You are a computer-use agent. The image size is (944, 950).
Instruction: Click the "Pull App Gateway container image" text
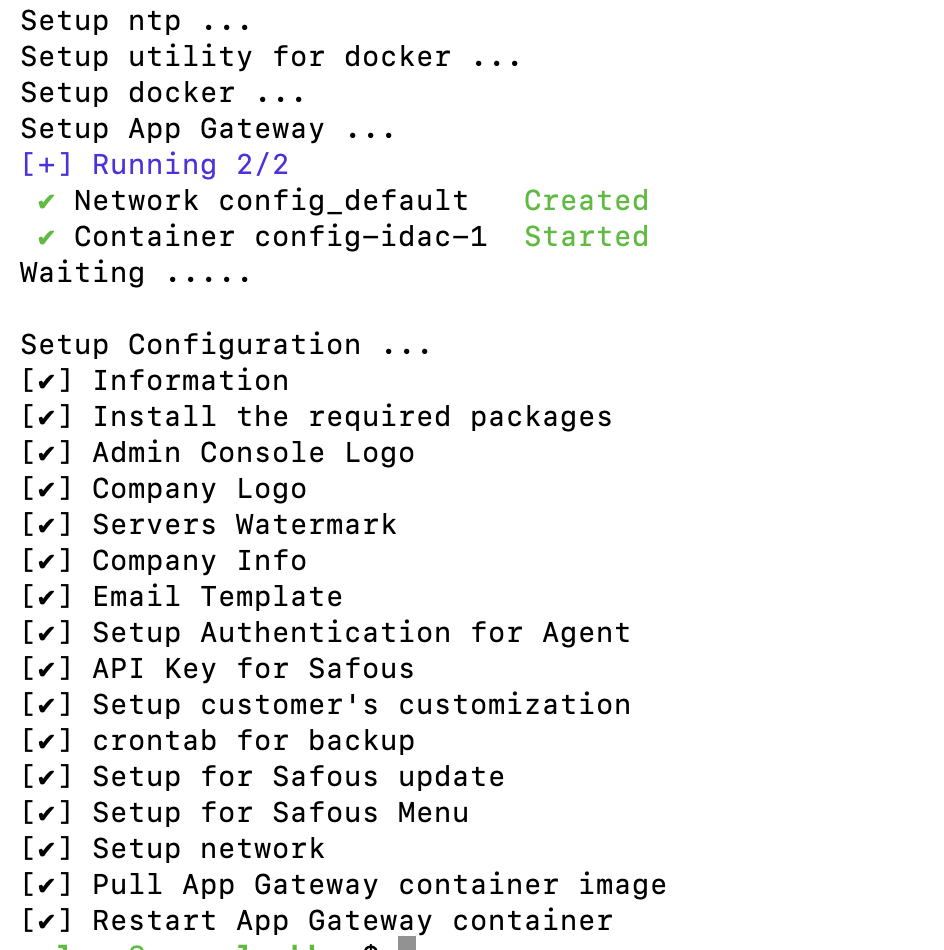(379, 885)
